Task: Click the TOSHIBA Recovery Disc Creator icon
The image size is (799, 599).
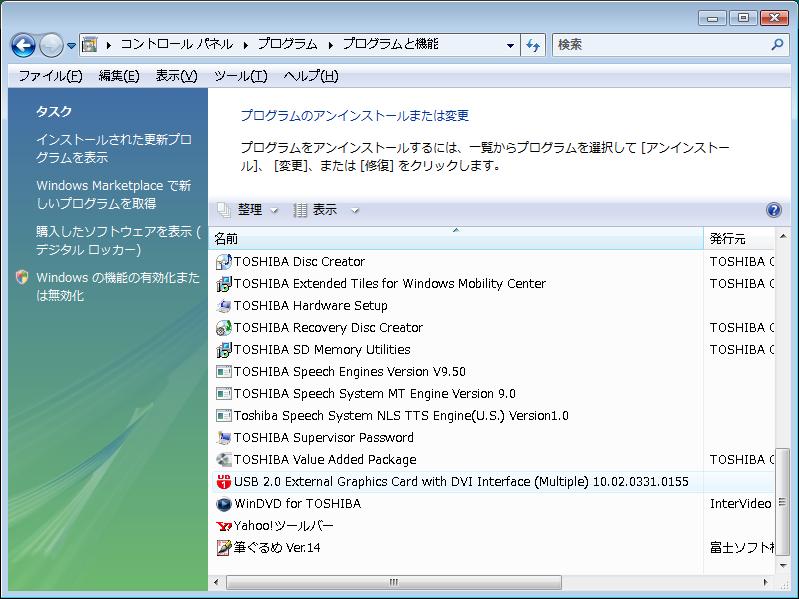Action: (224, 328)
